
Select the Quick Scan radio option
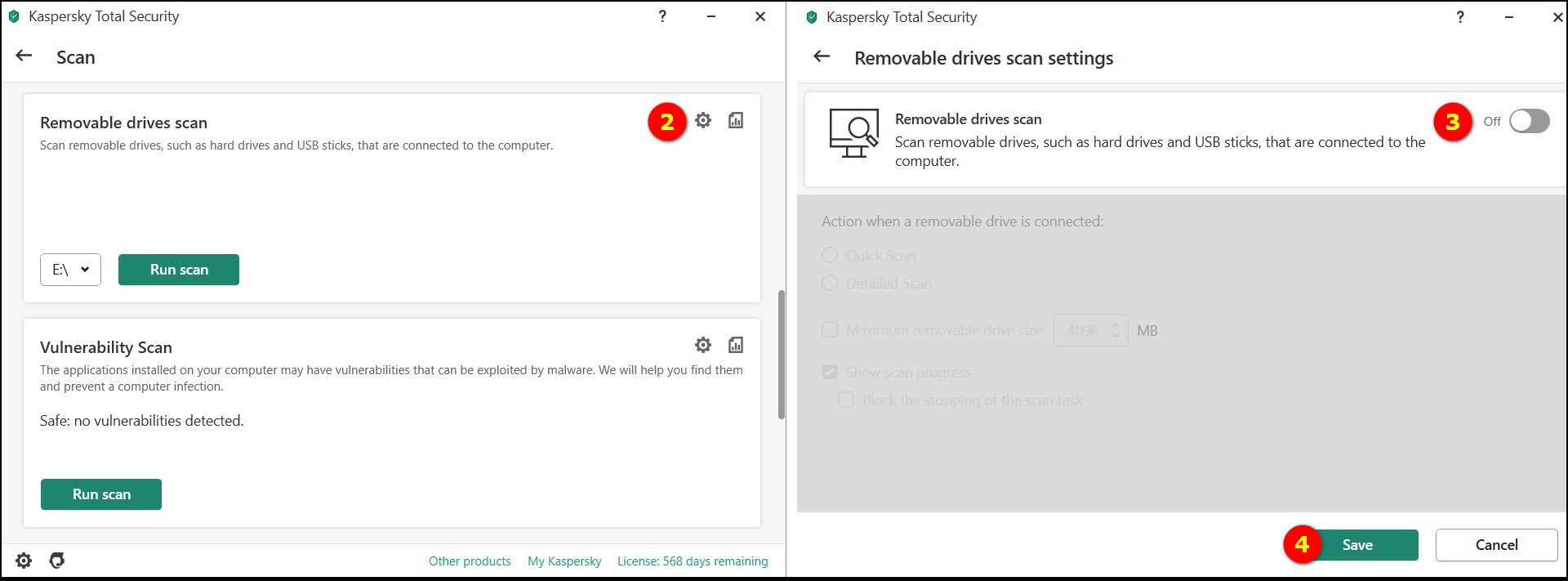(830, 256)
